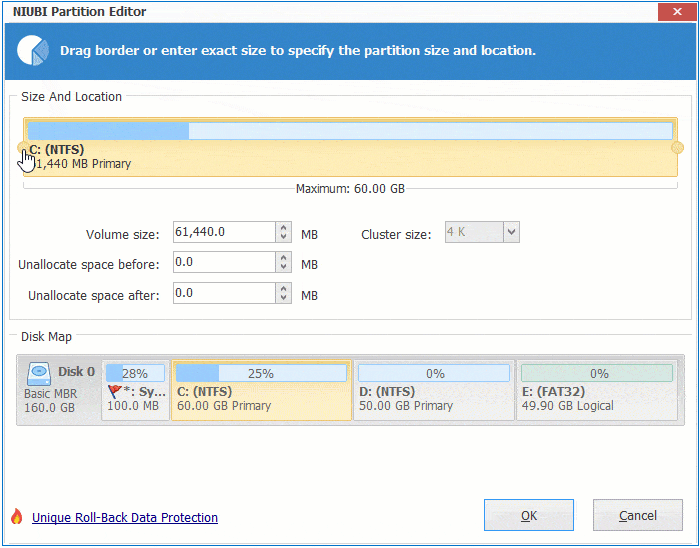Click the Disk 0 drive icon
700x548 pixels.
39,372
